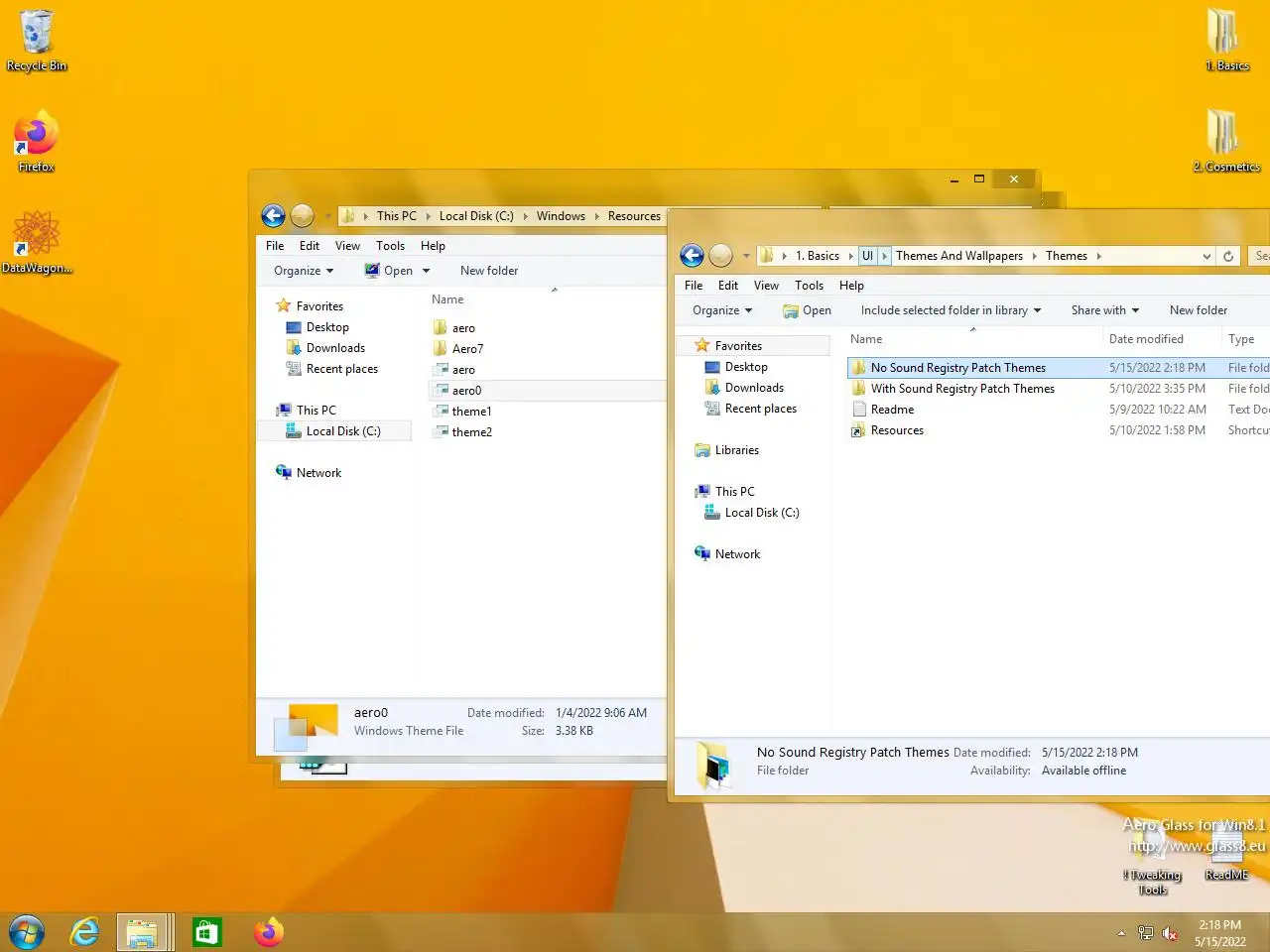The image size is (1270, 952).
Task: Click Local Disk (C:) breadcrumb in Resources window
Action: [476, 216]
